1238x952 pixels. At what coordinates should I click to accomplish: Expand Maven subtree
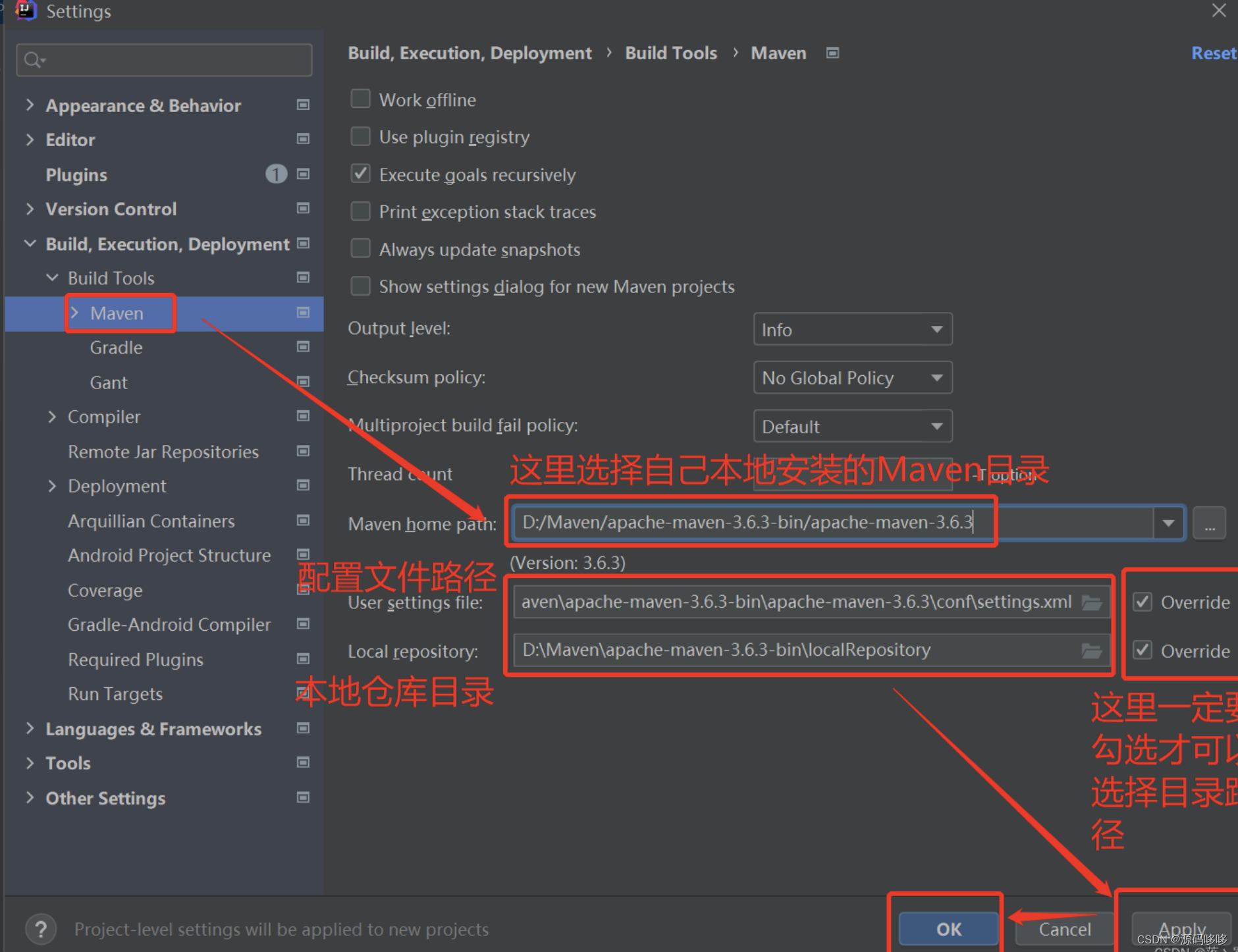tap(74, 313)
